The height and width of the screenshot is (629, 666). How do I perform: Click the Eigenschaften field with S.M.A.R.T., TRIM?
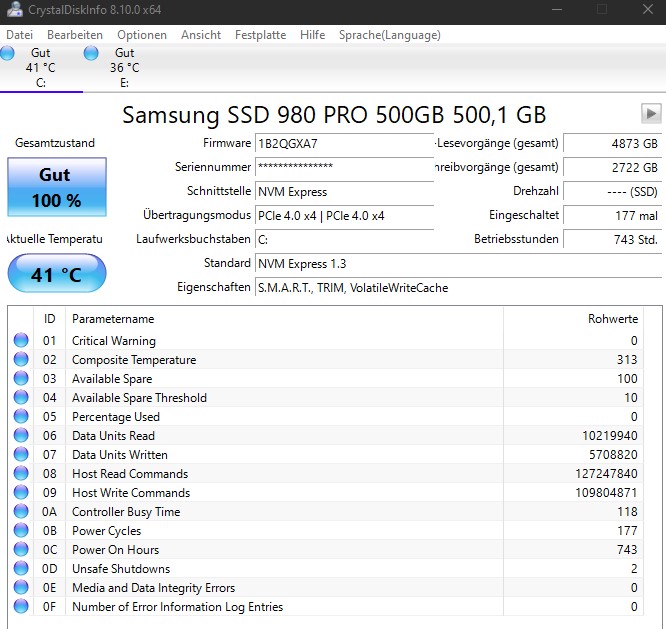(x=458, y=288)
